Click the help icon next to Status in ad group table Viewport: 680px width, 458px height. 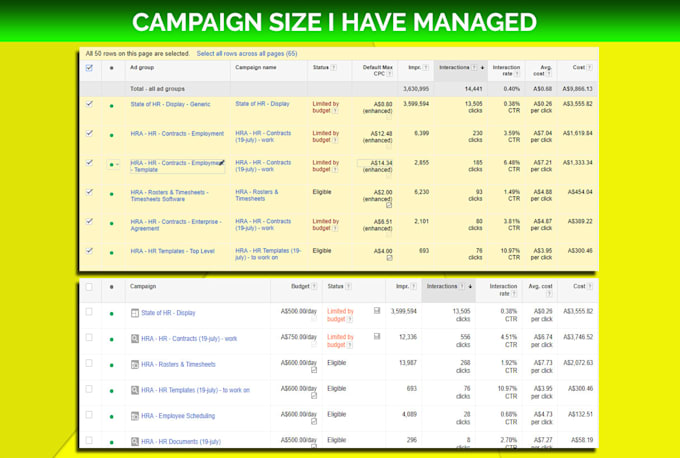(333, 67)
